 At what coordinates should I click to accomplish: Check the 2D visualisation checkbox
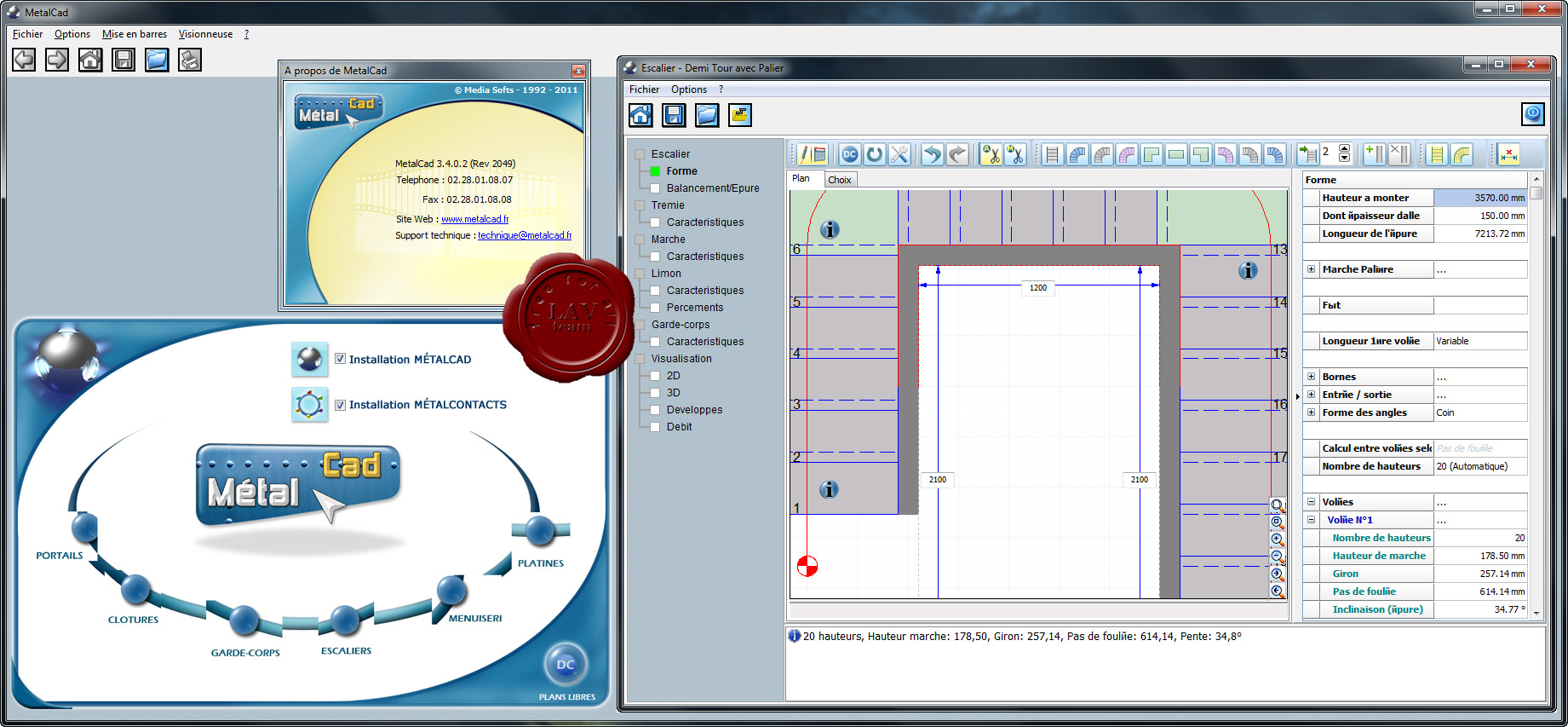655,376
